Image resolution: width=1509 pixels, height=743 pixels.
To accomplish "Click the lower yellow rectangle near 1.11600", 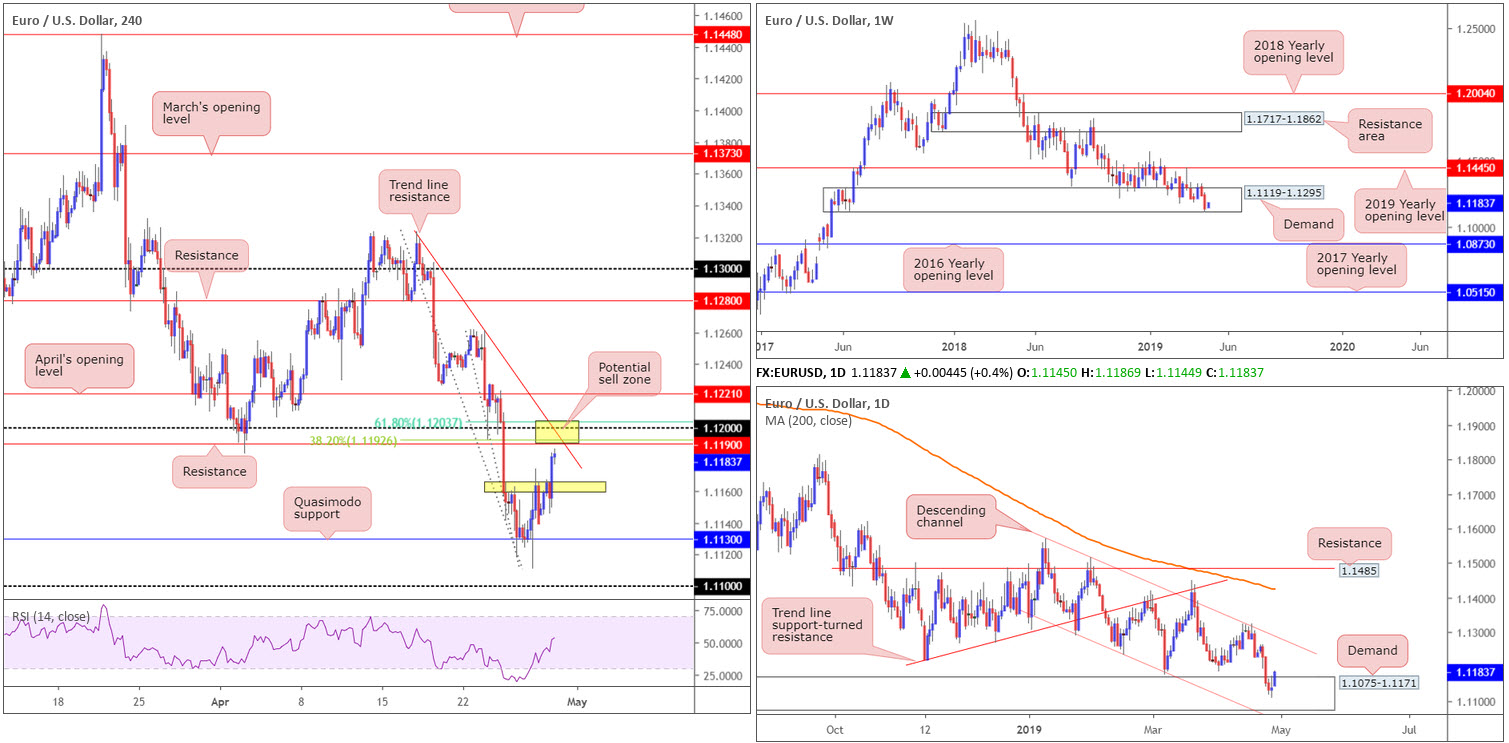I will point(545,487).
